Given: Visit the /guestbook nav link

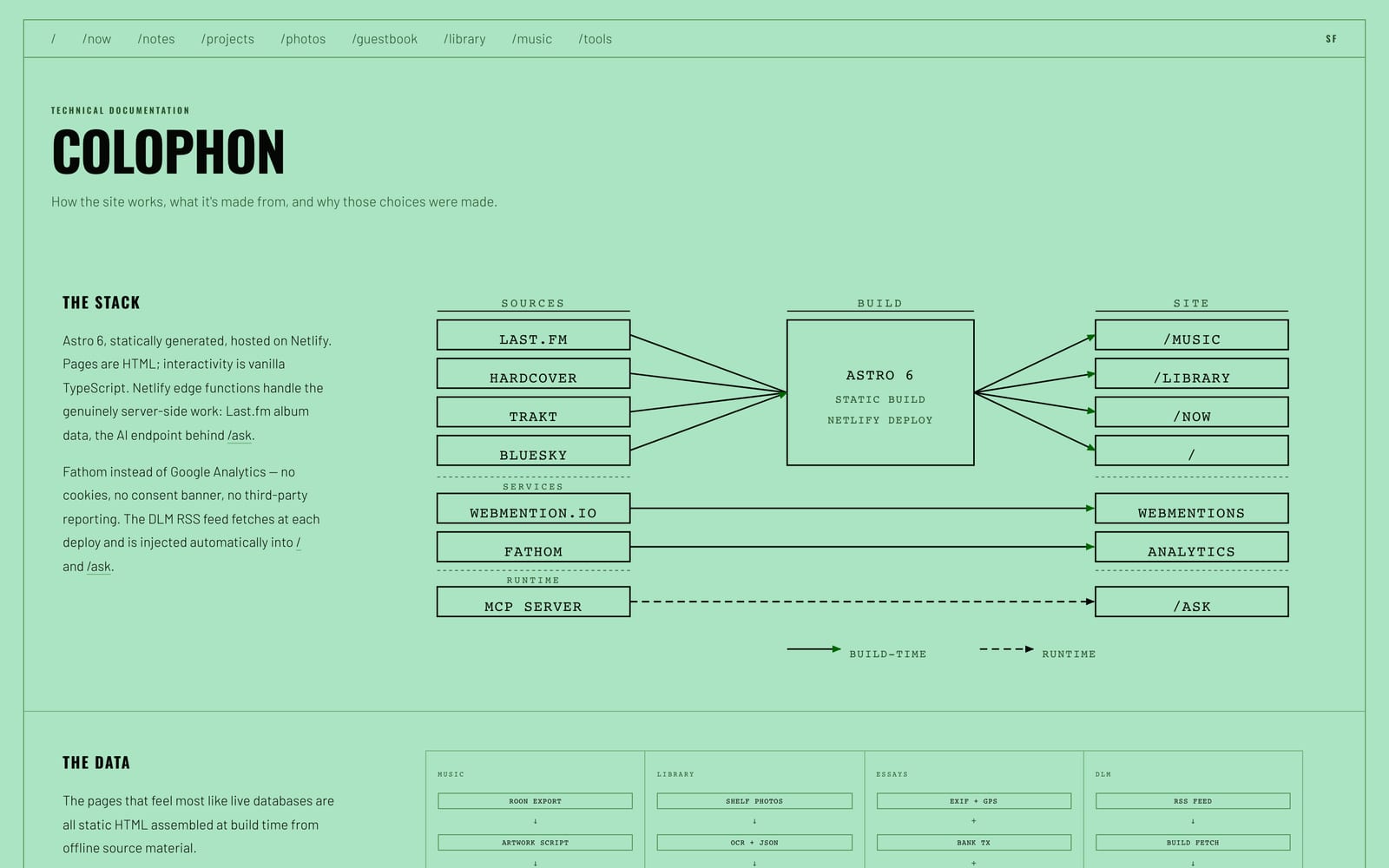Looking at the screenshot, I should click(385, 39).
